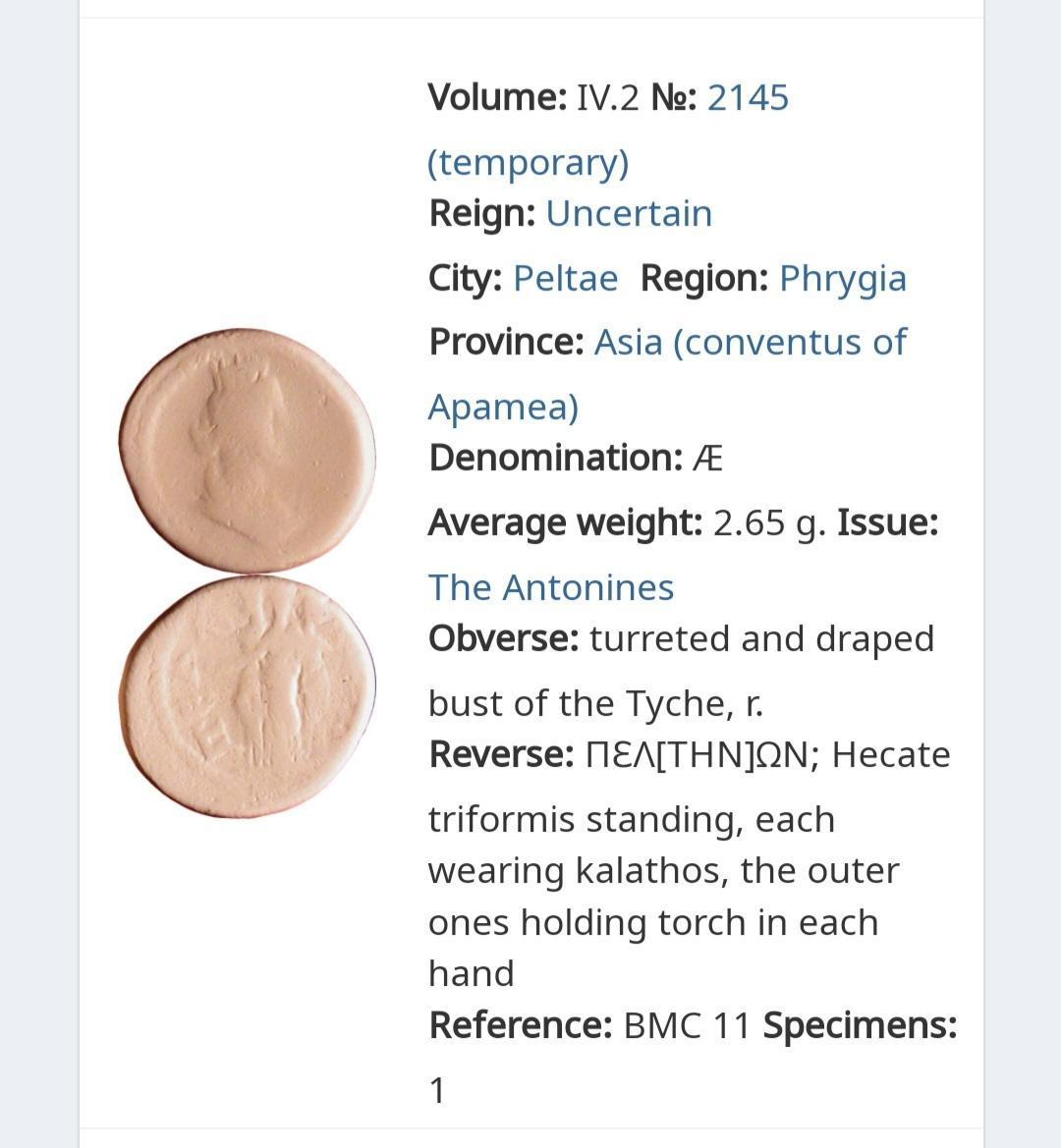Click the Specimens label
This screenshot has height=1148, width=1061.
(860, 1025)
